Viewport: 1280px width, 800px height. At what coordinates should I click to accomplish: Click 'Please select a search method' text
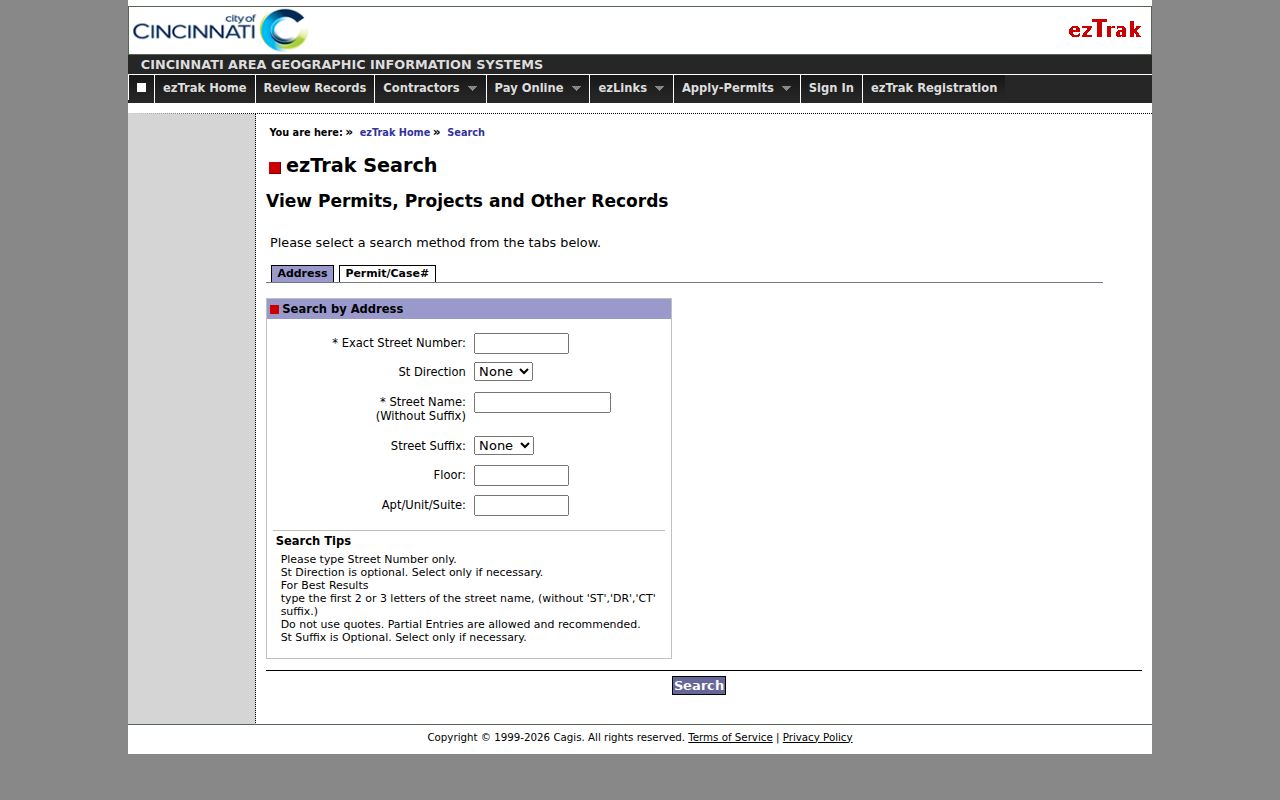(x=435, y=243)
